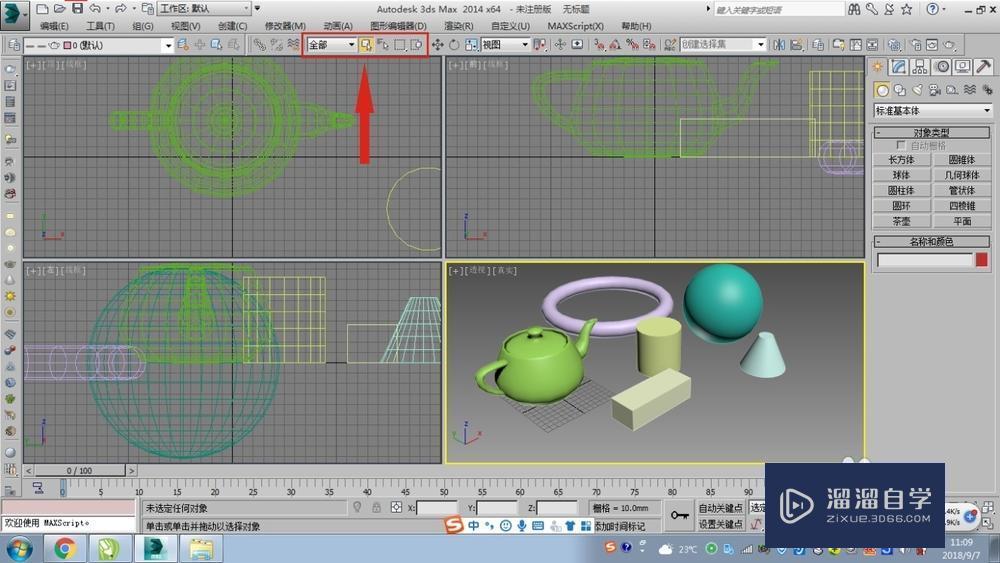Open the 全部 selection filter dropdown
This screenshot has width=1000, height=563.
332,45
